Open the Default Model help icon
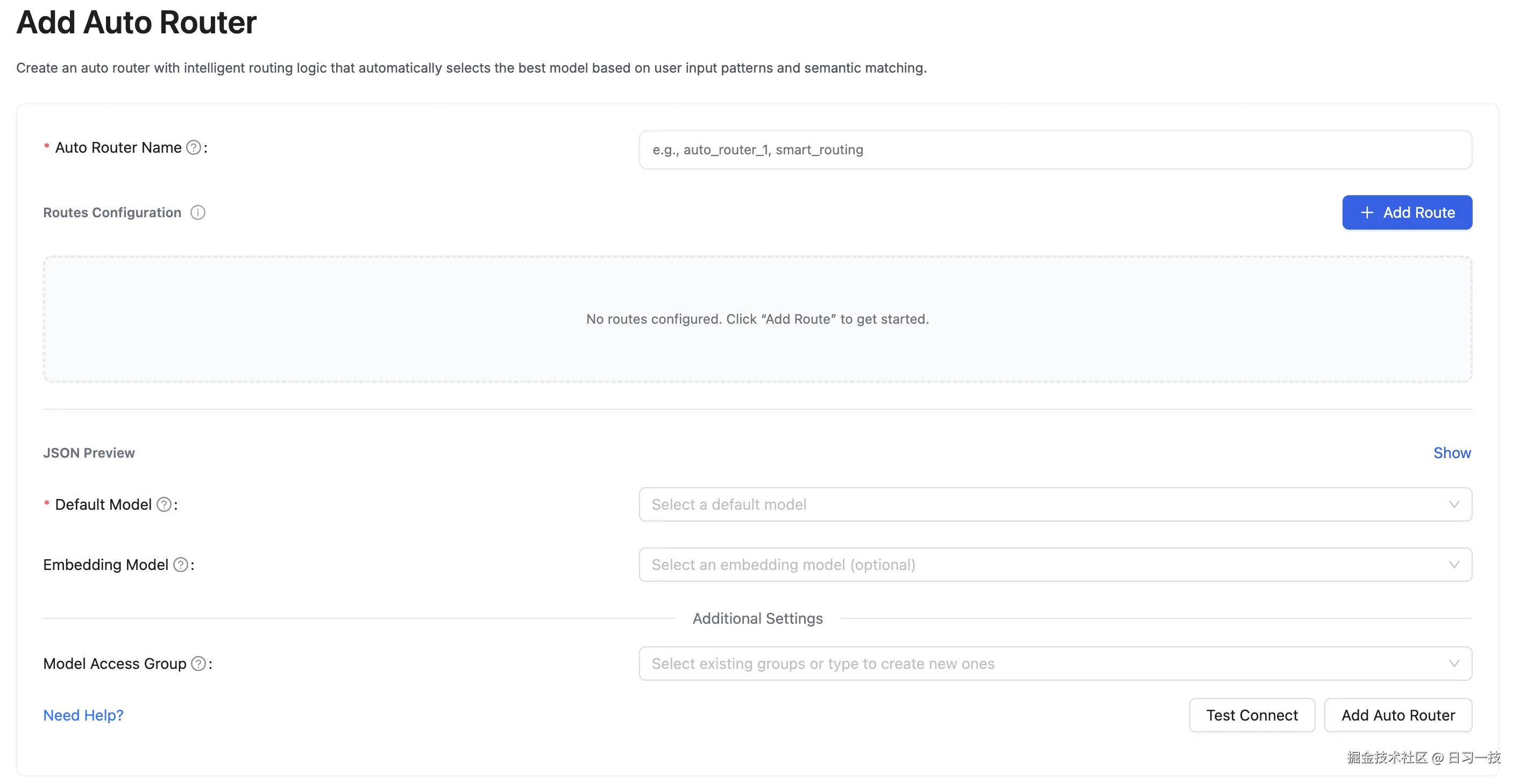Image resolution: width=1520 pixels, height=784 pixels. (x=163, y=504)
